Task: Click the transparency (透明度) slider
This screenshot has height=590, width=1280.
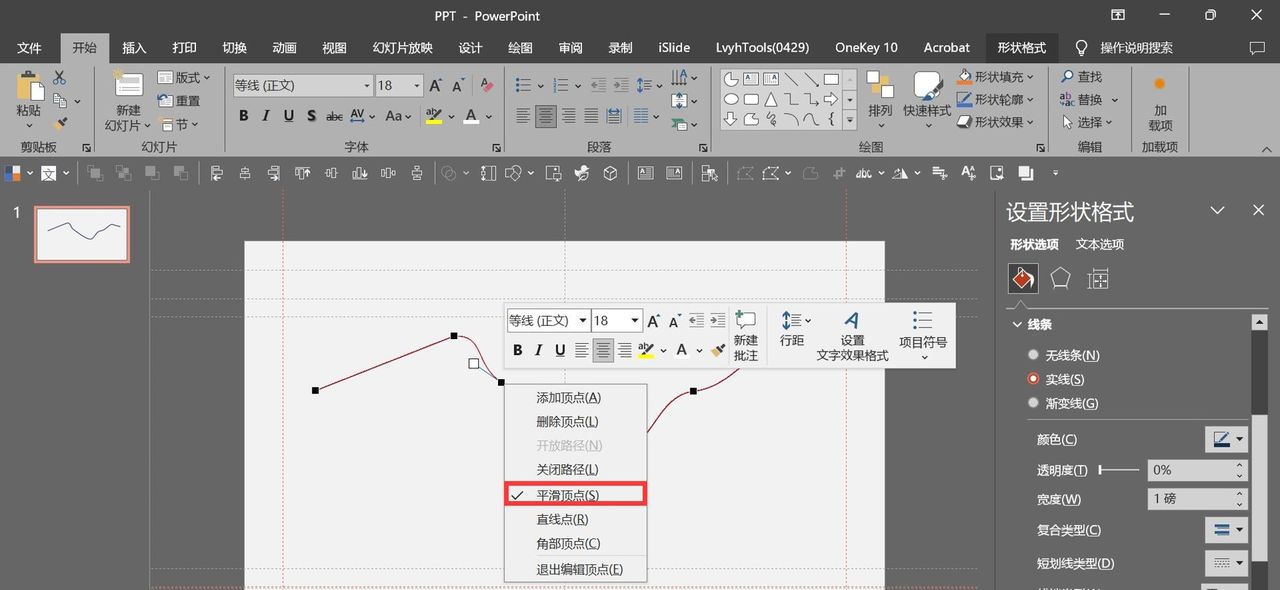Action: click(1119, 469)
